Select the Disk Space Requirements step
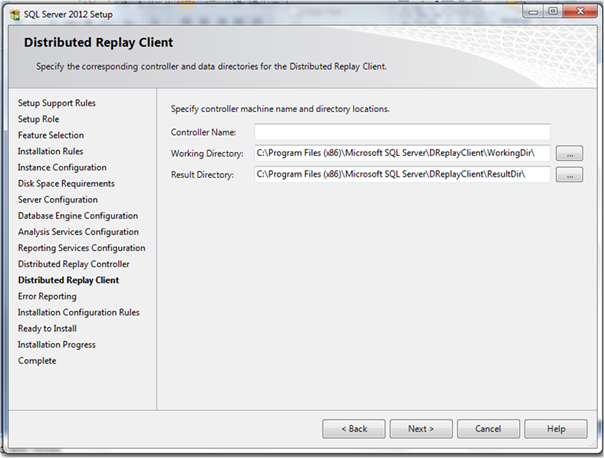Viewport: 604px width, 458px height. pos(66,184)
